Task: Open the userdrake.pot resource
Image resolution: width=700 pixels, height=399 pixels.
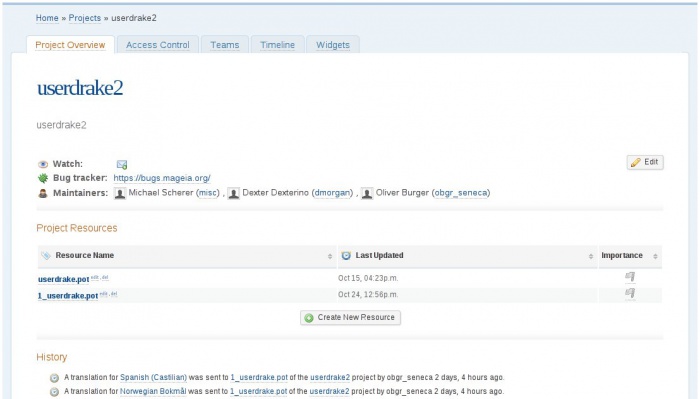Action: [x=63, y=279]
